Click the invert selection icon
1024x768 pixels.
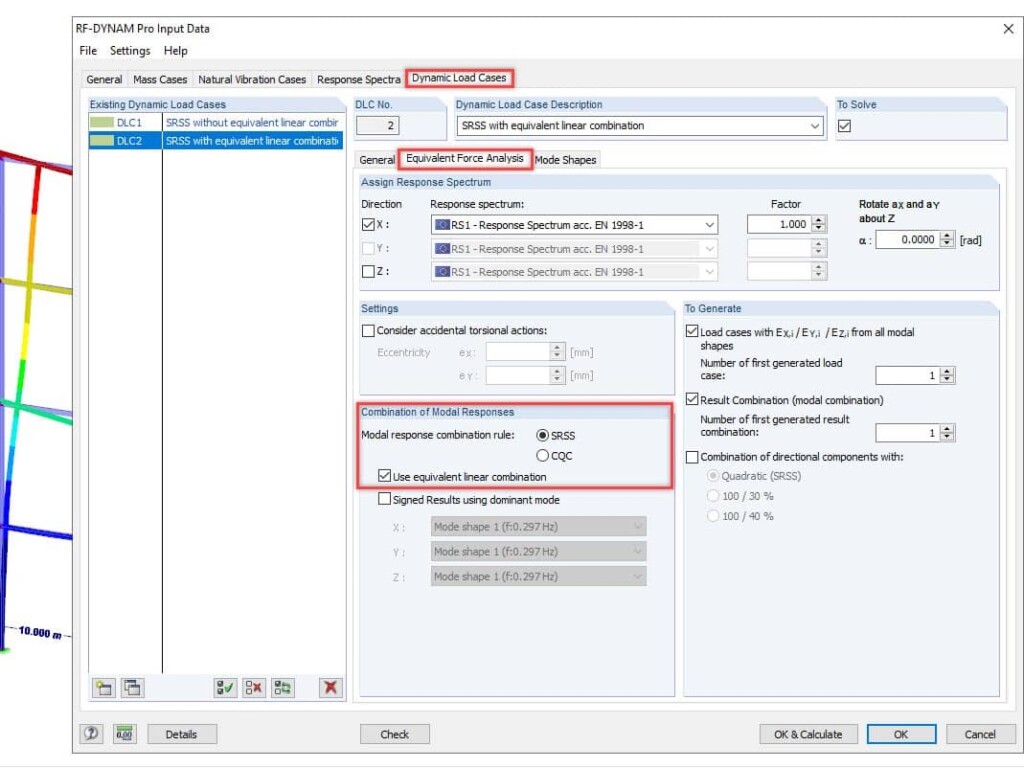tap(283, 688)
